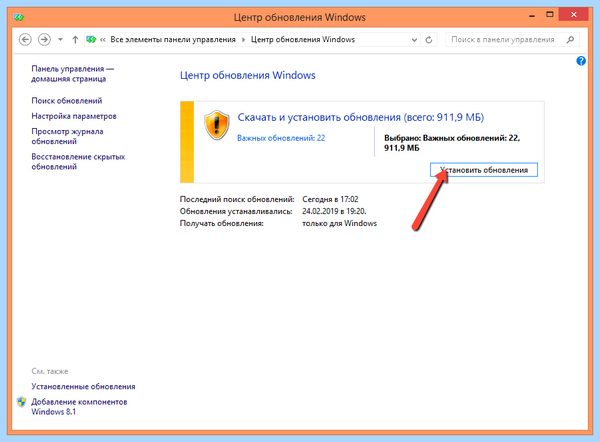Open recent locations dropdown arrow
Screen dimensions: 600x442
[x=60, y=39]
